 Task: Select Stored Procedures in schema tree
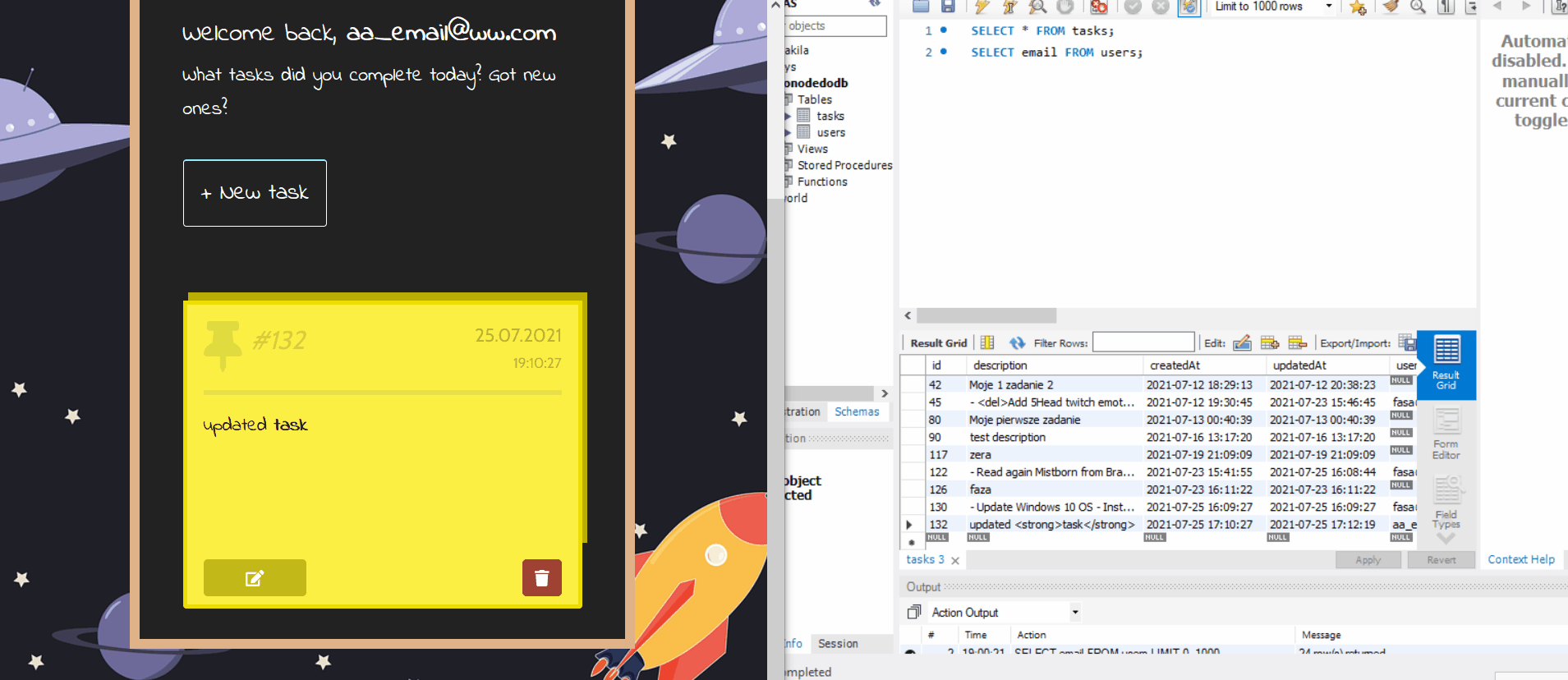tap(844, 165)
